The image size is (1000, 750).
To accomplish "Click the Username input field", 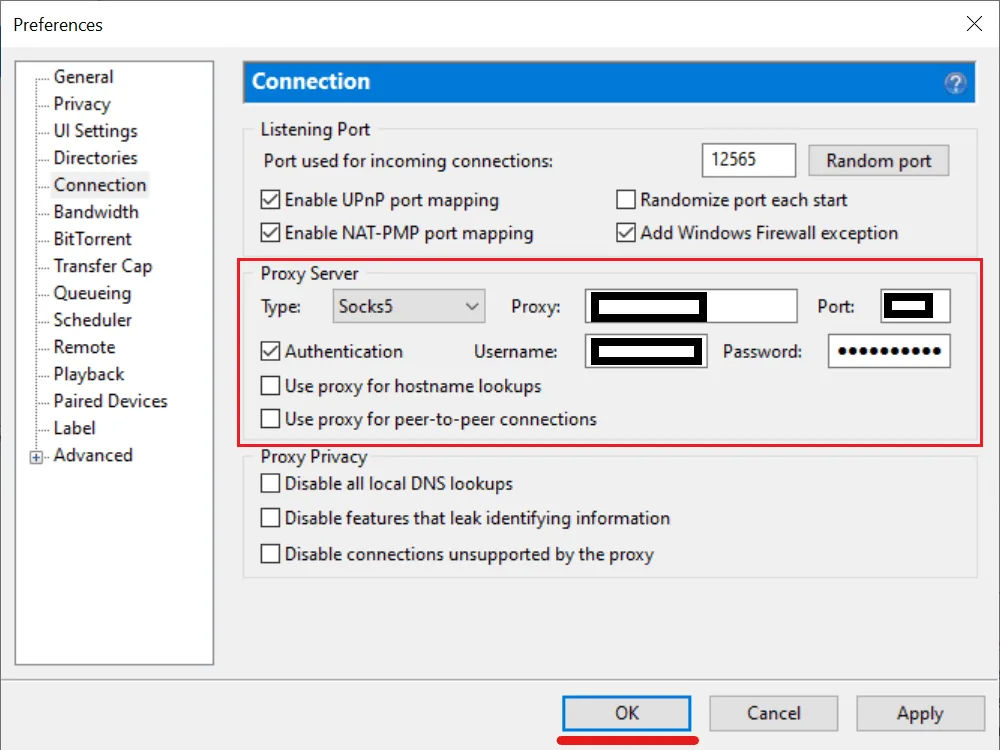I will coord(646,351).
